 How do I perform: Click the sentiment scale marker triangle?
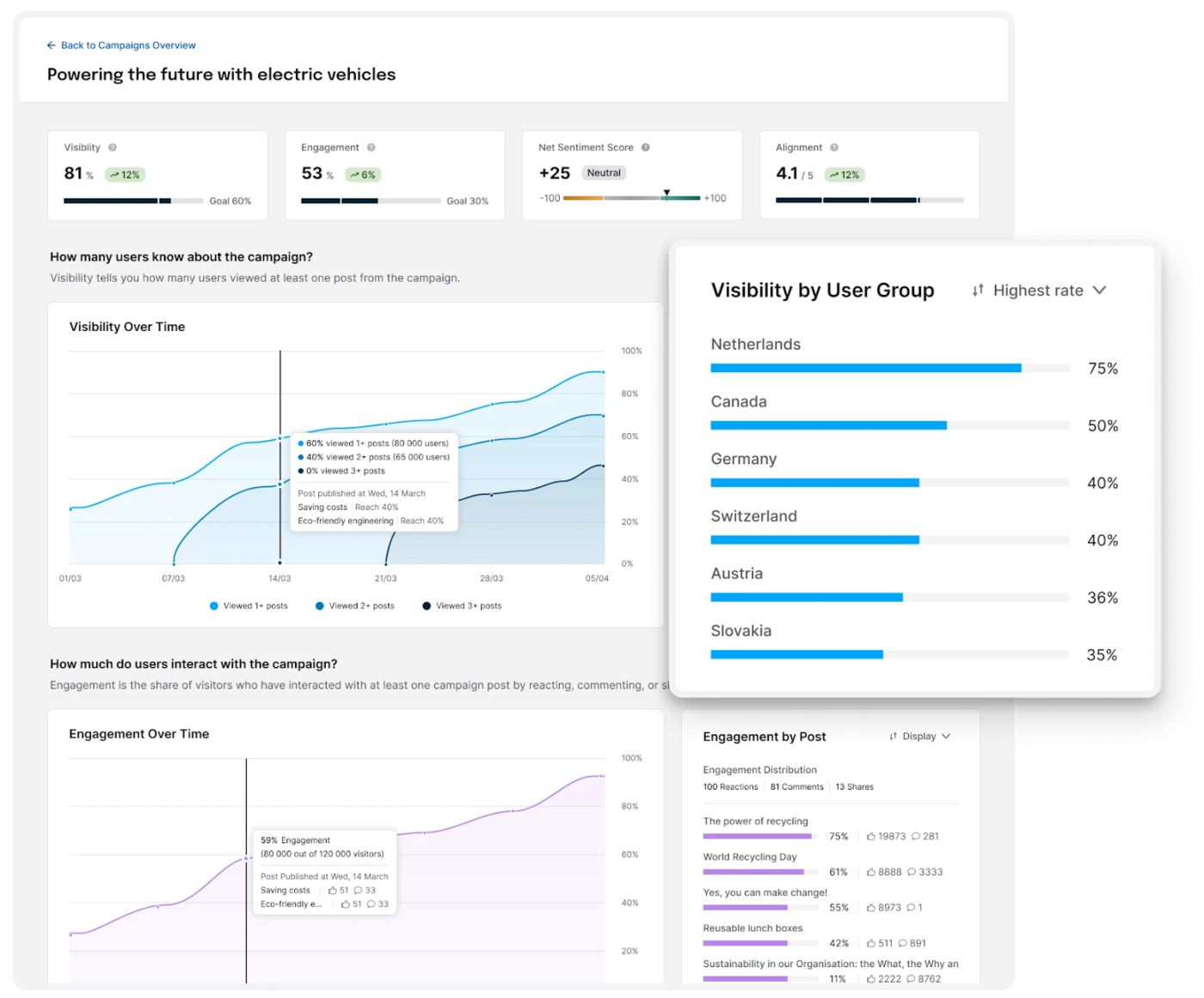click(x=666, y=193)
